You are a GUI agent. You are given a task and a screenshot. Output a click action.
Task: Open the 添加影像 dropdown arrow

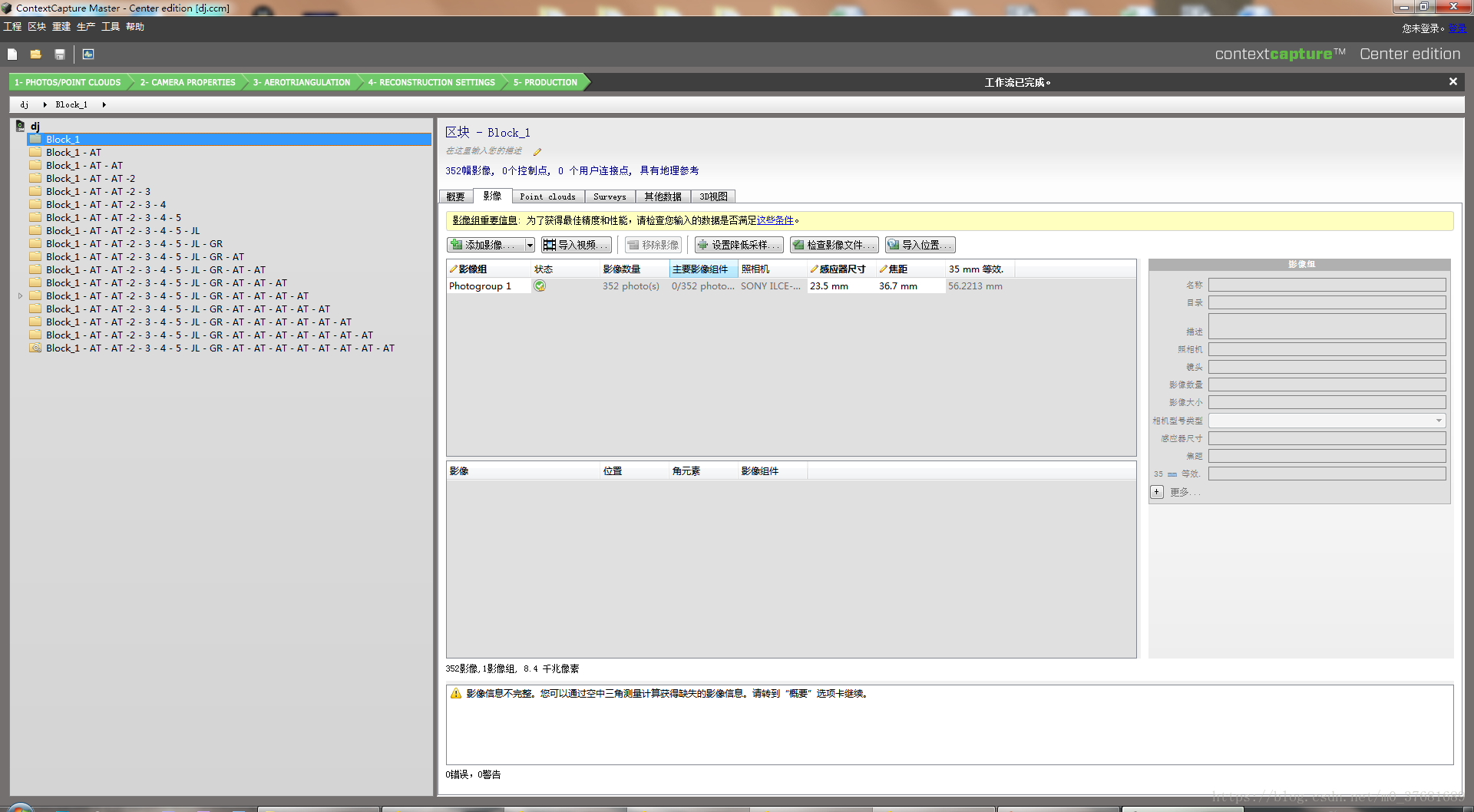[530, 245]
